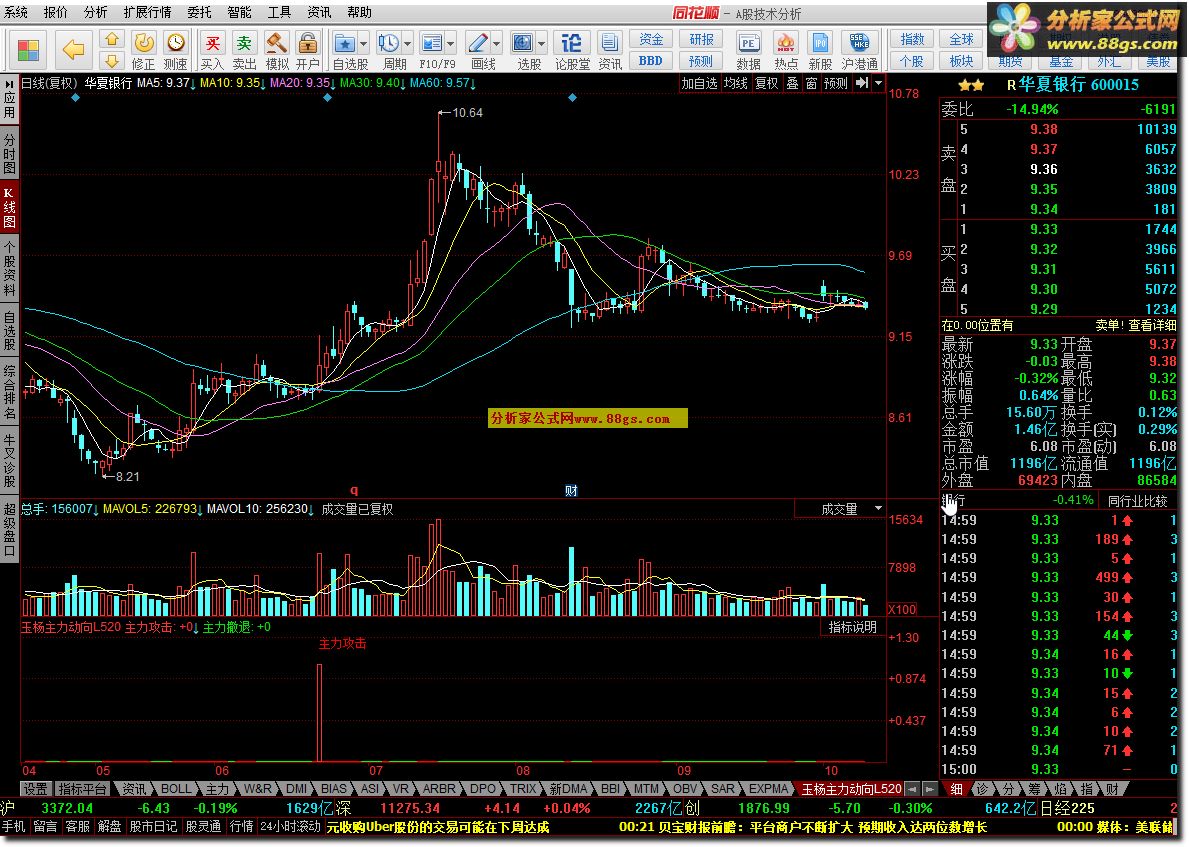1189x847 pixels.
Task: Click the 主力攻击 signal bar
Action: point(319,712)
